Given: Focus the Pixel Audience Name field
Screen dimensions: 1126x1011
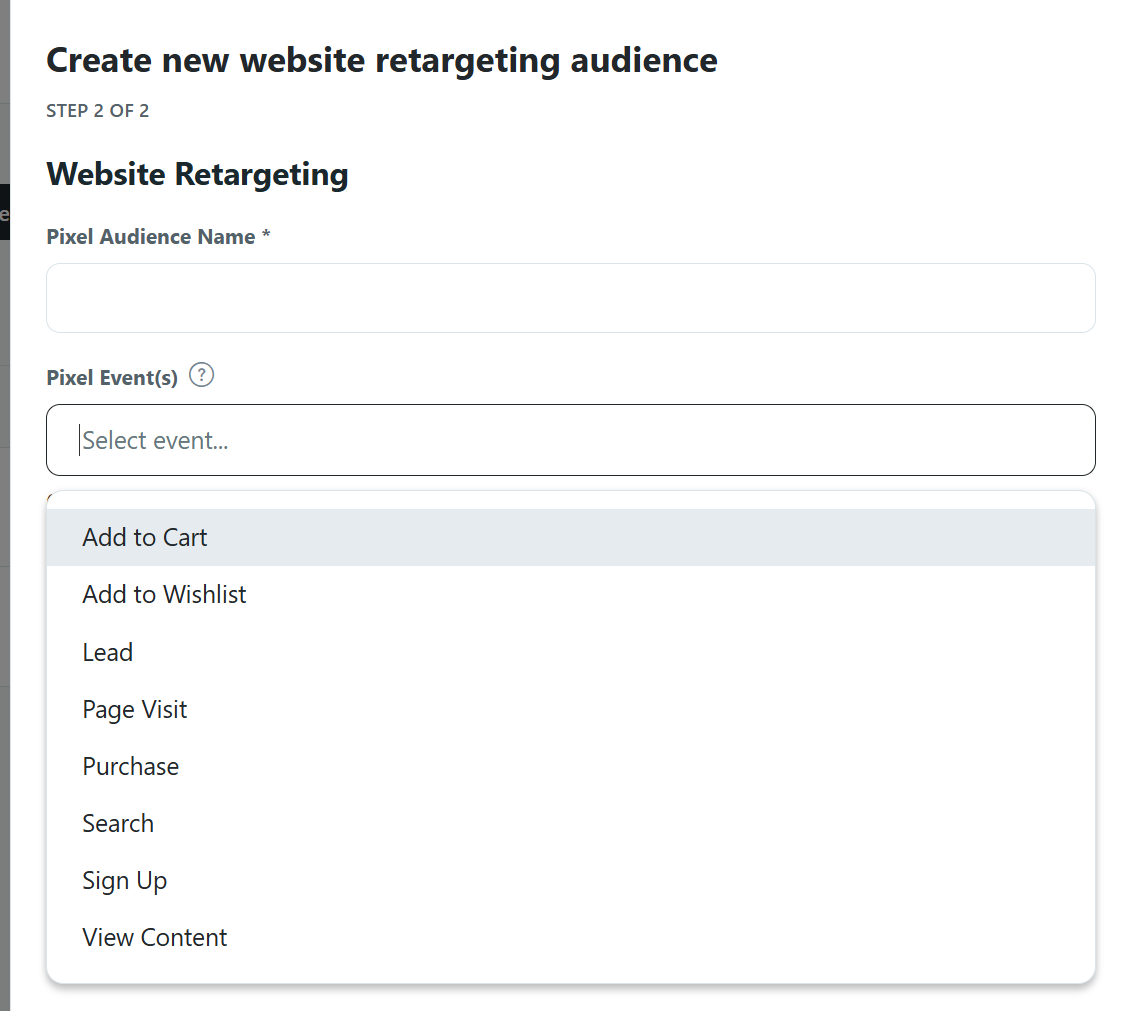Looking at the screenshot, I should pos(571,298).
